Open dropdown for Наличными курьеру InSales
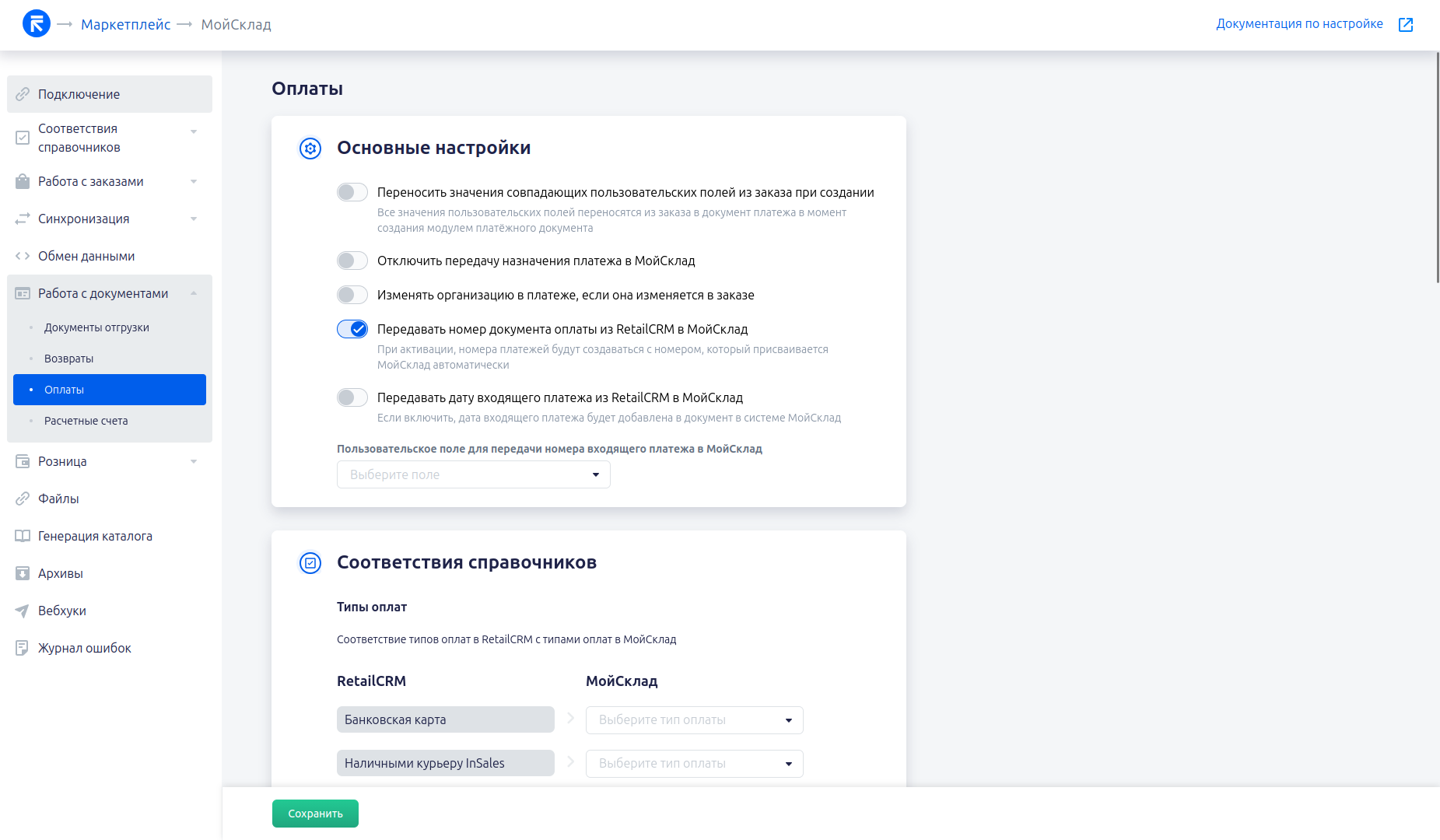1440x840 pixels. click(694, 764)
